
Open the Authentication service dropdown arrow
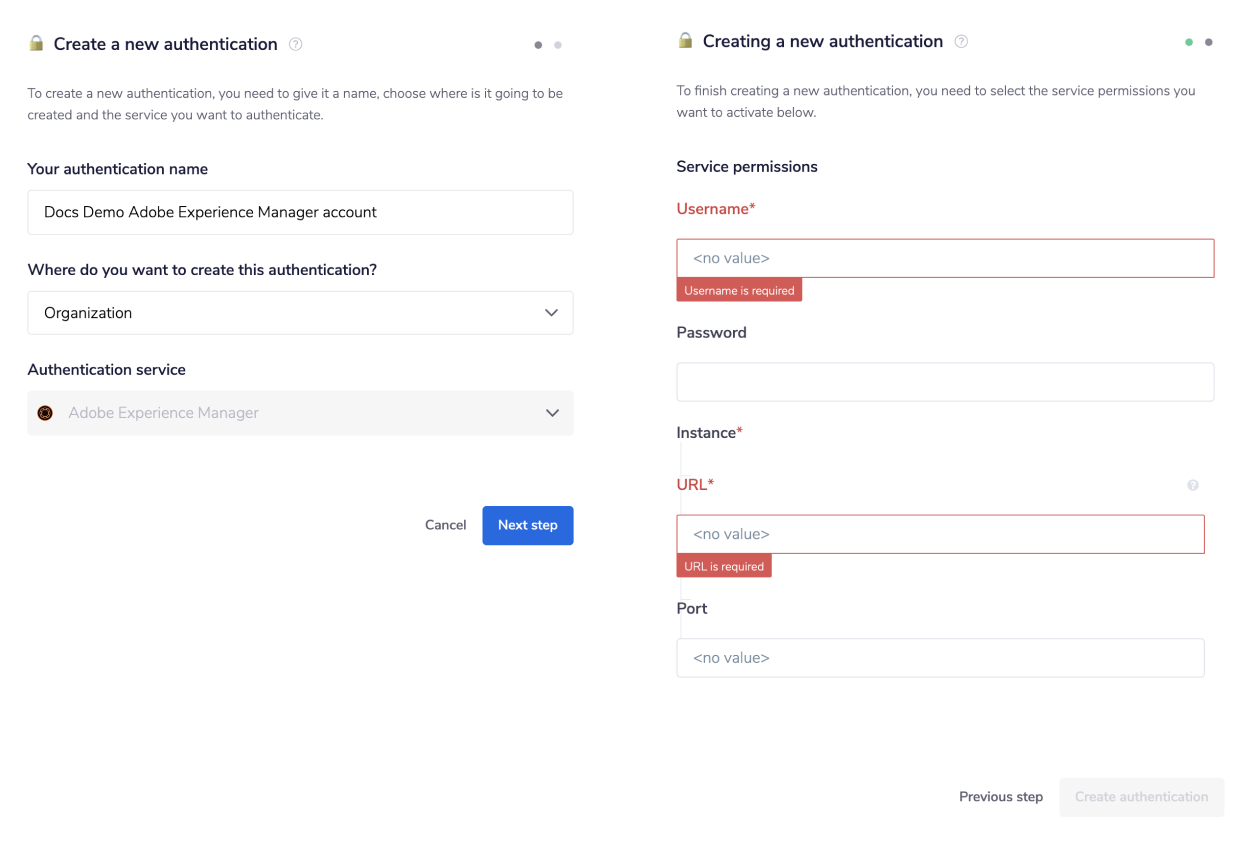(x=552, y=413)
